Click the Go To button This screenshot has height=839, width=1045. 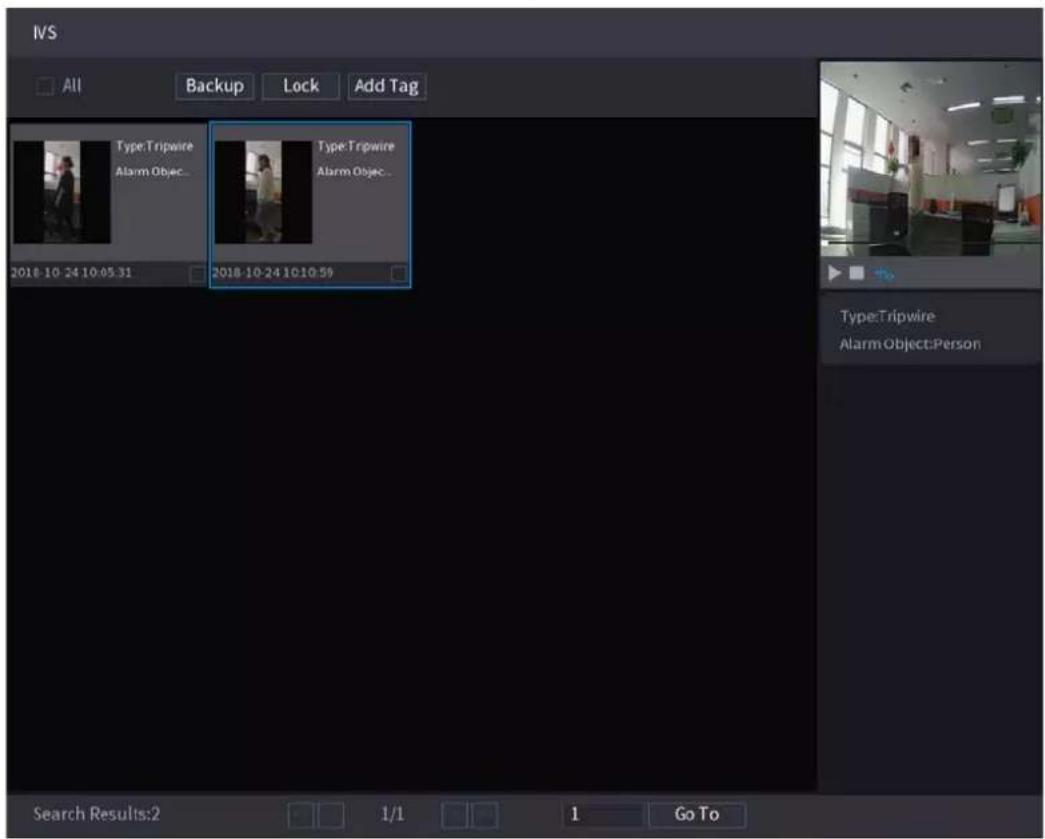[697, 814]
